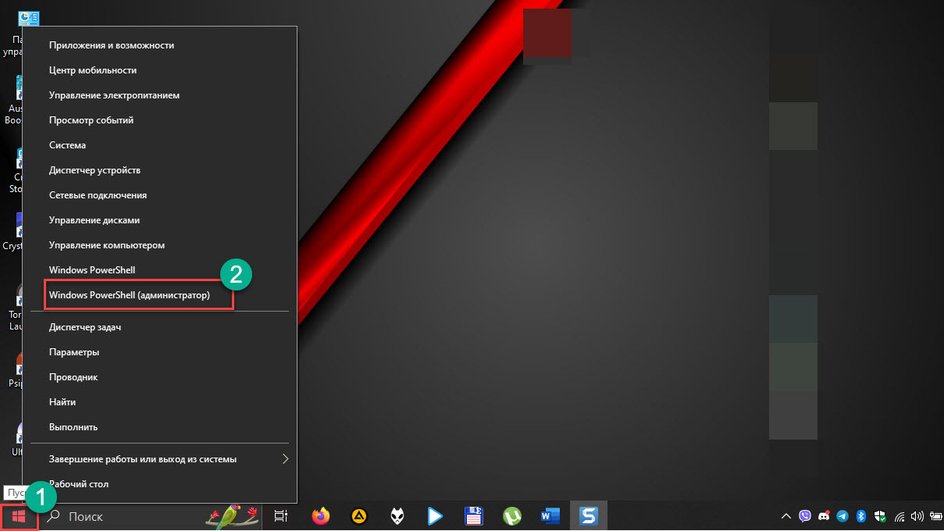Open Диспетчер задач

[x=160, y=327]
